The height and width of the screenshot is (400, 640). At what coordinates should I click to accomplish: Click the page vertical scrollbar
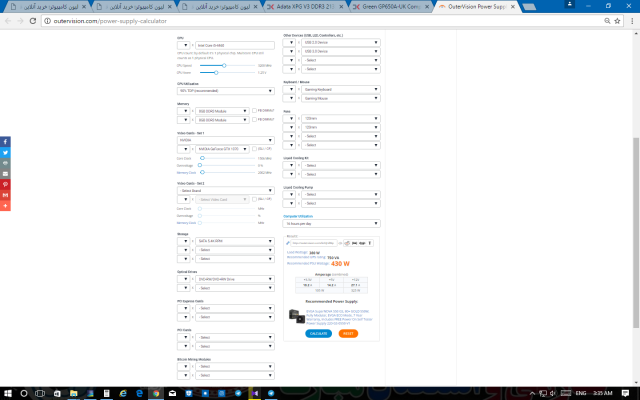pos(636,233)
